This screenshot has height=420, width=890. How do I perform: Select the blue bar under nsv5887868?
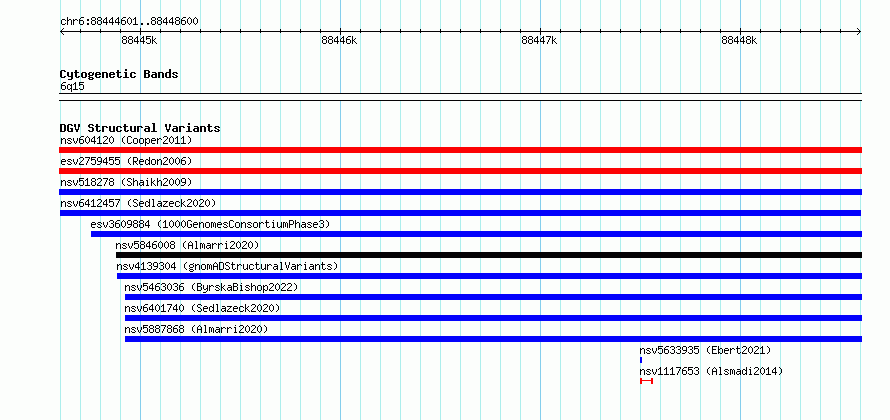pyautogui.click(x=493, y=339)
